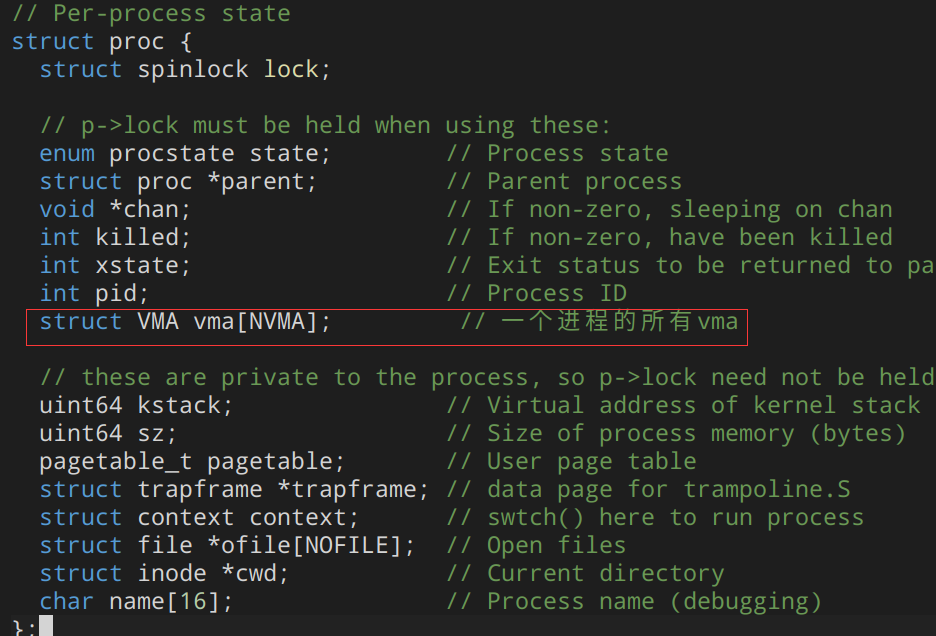Image resolution: width=936 pixels, height=636 pixels.
Task: Click the 'pagetable_t pagetable;' declaration
Action: tap(192, 462)
